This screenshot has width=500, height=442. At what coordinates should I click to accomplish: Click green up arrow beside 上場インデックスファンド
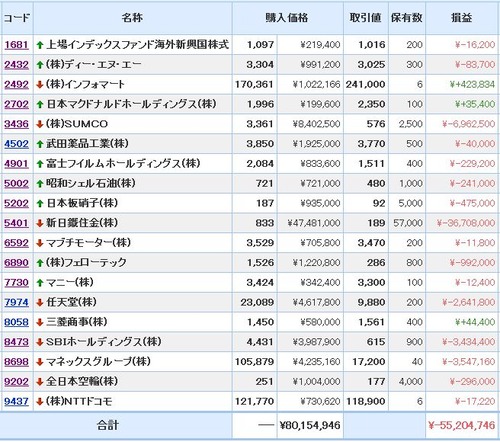tap(40, 45)
